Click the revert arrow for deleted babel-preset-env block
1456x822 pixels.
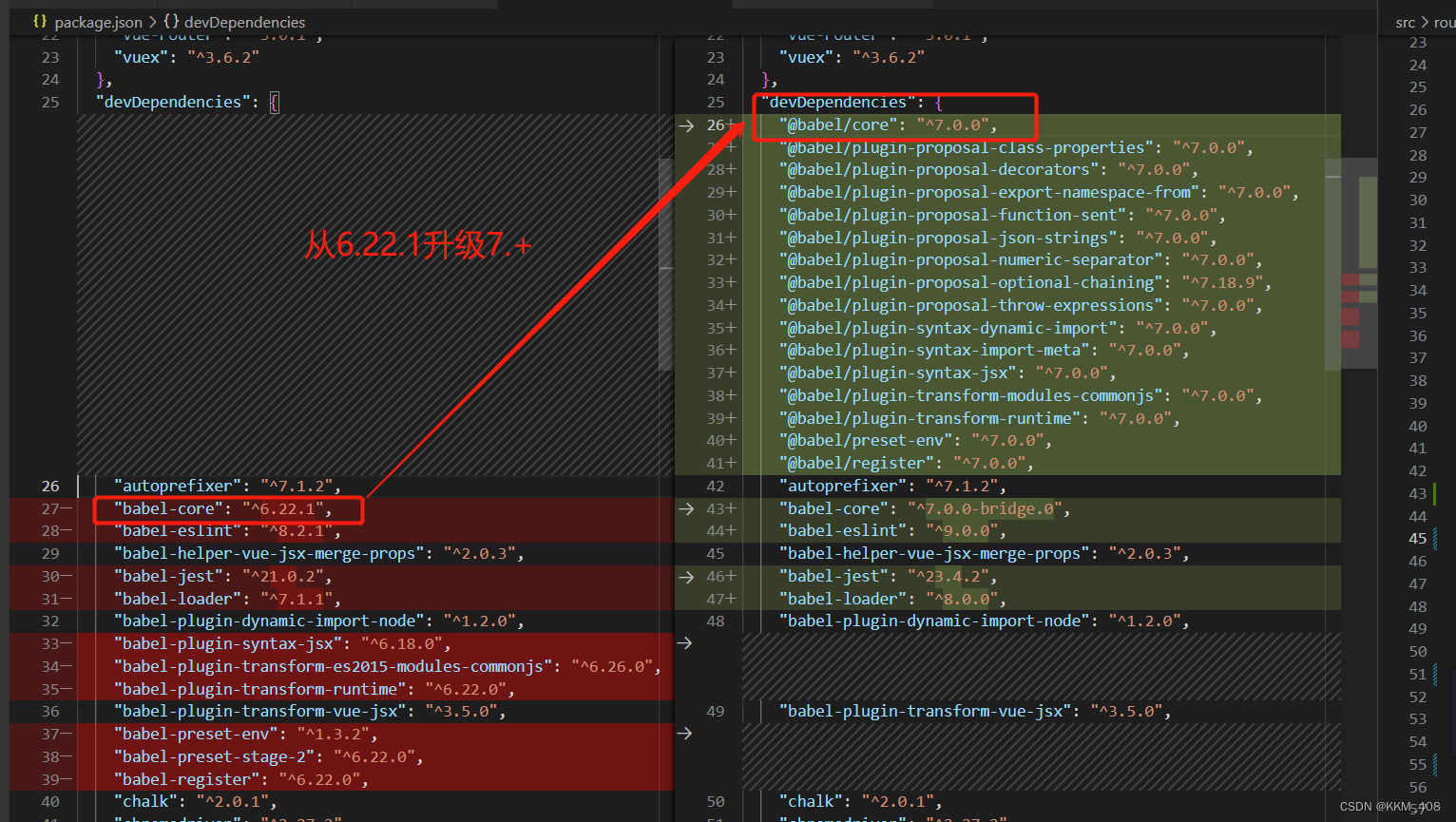(684, 734)
